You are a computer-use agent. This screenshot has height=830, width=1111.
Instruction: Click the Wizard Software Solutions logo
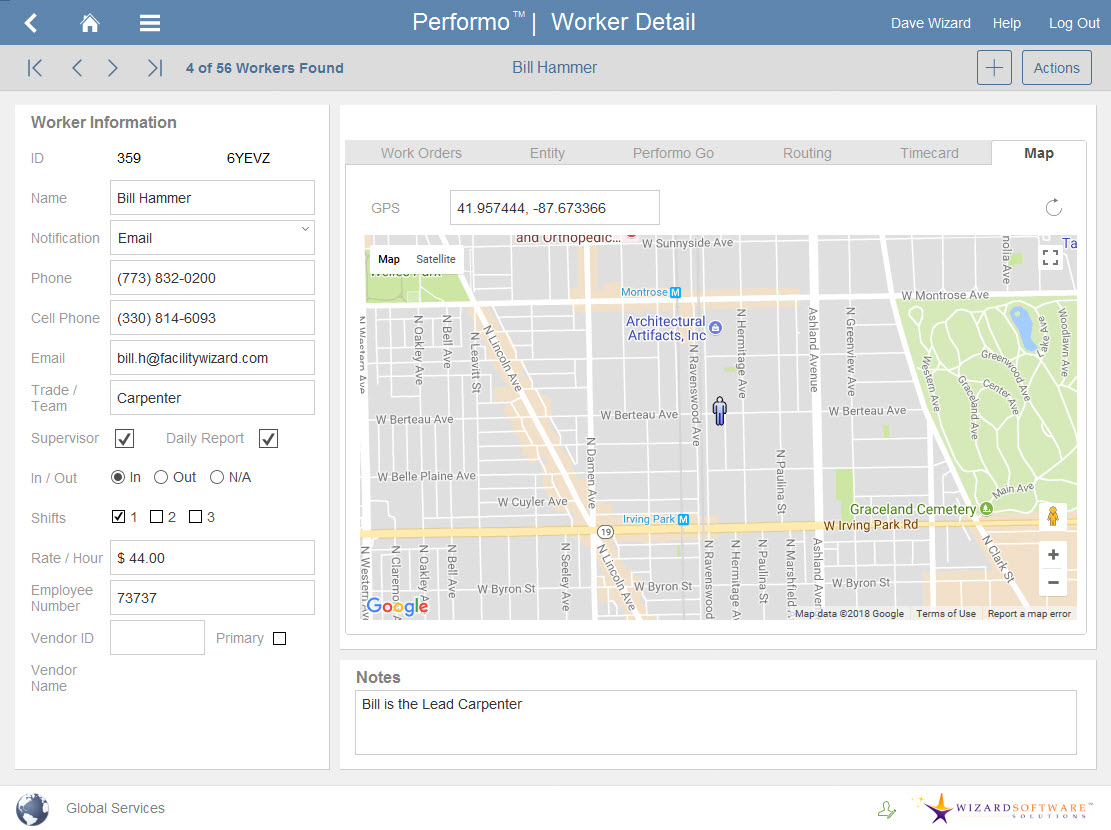1003,808
